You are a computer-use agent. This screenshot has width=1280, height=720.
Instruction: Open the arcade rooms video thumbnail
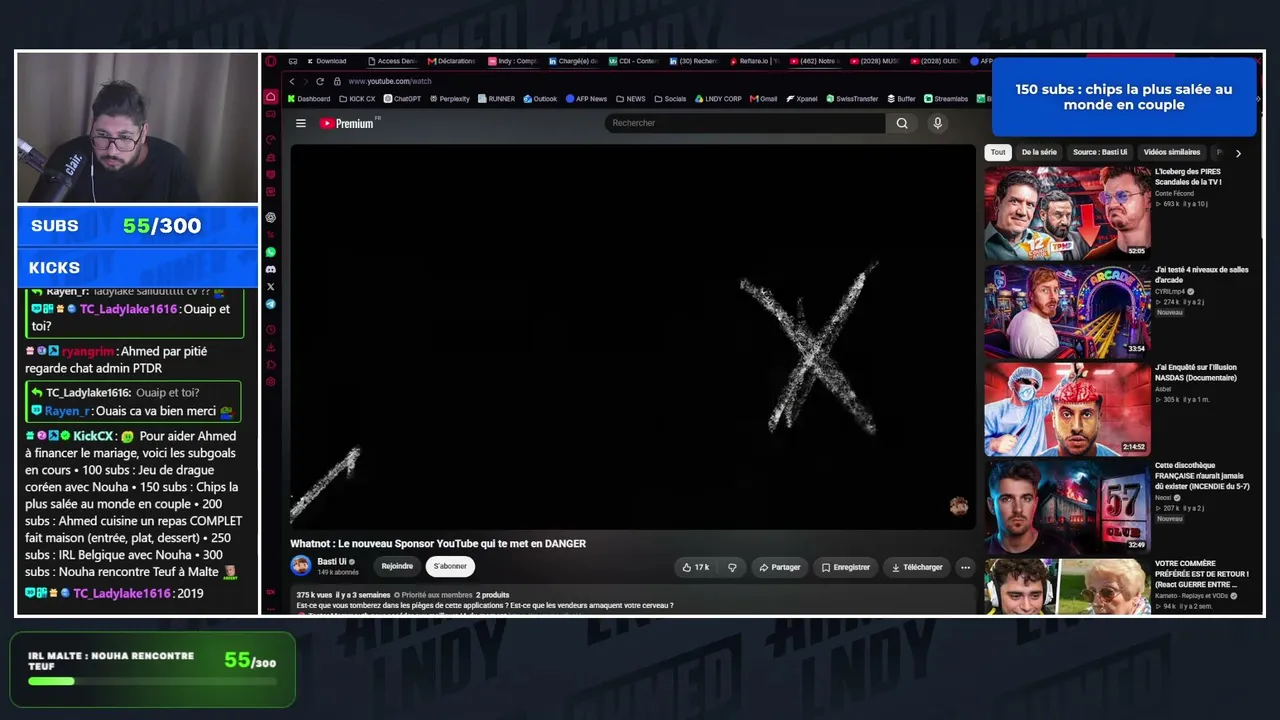coord(1068,311)
